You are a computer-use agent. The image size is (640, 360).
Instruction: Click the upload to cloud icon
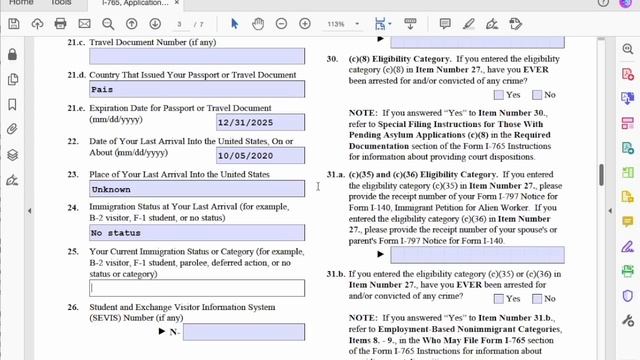[37, 24]
